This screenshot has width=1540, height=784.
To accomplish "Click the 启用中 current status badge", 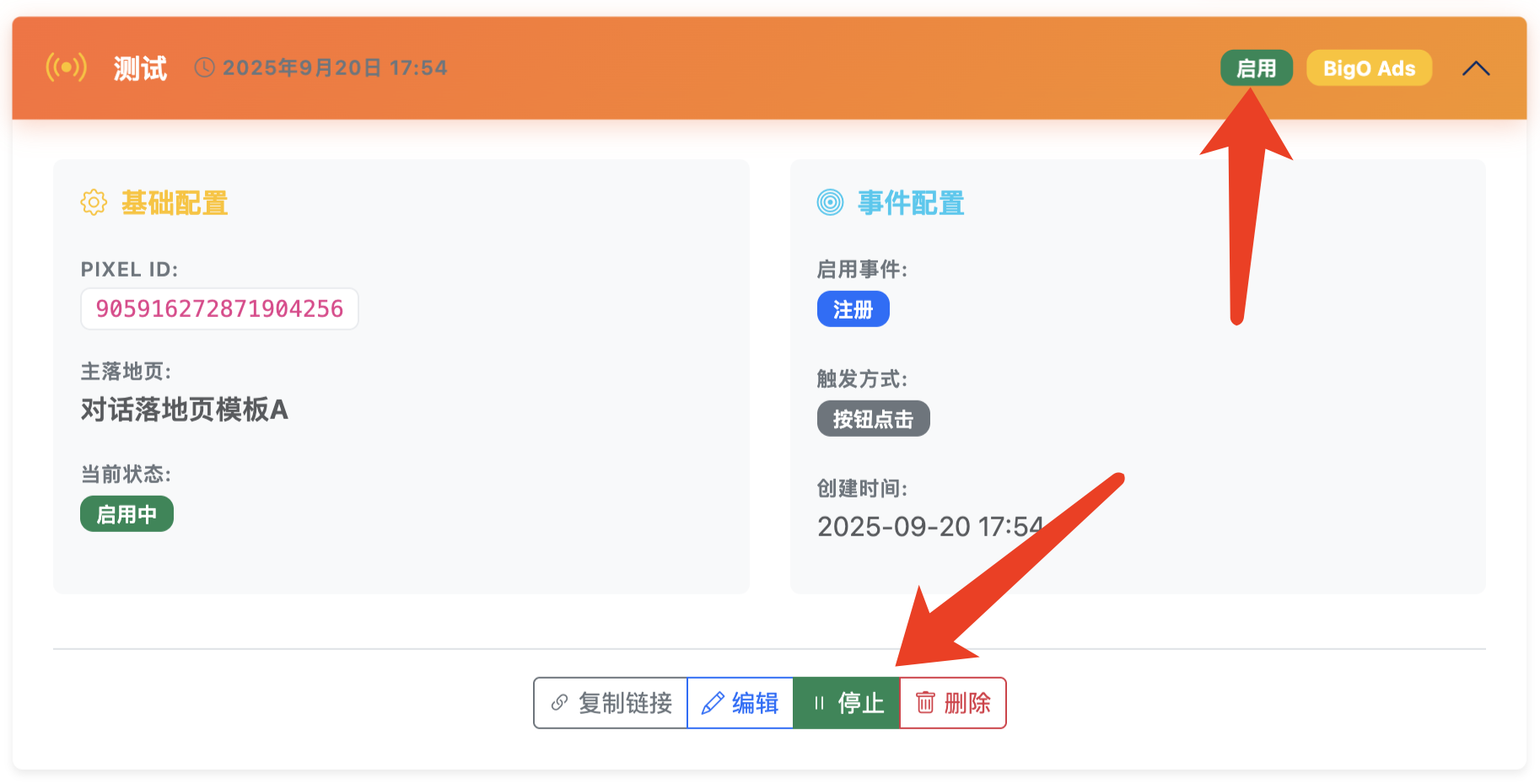I will 127,514.
